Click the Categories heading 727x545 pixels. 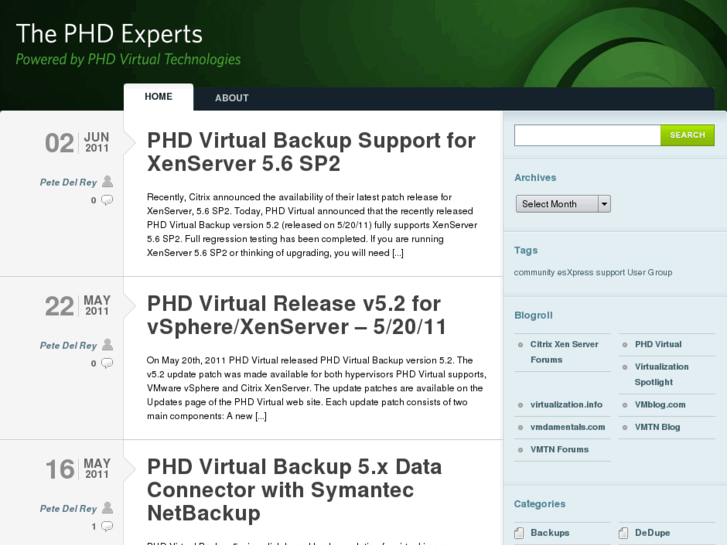pyautogui.click(x=540, y=504)
